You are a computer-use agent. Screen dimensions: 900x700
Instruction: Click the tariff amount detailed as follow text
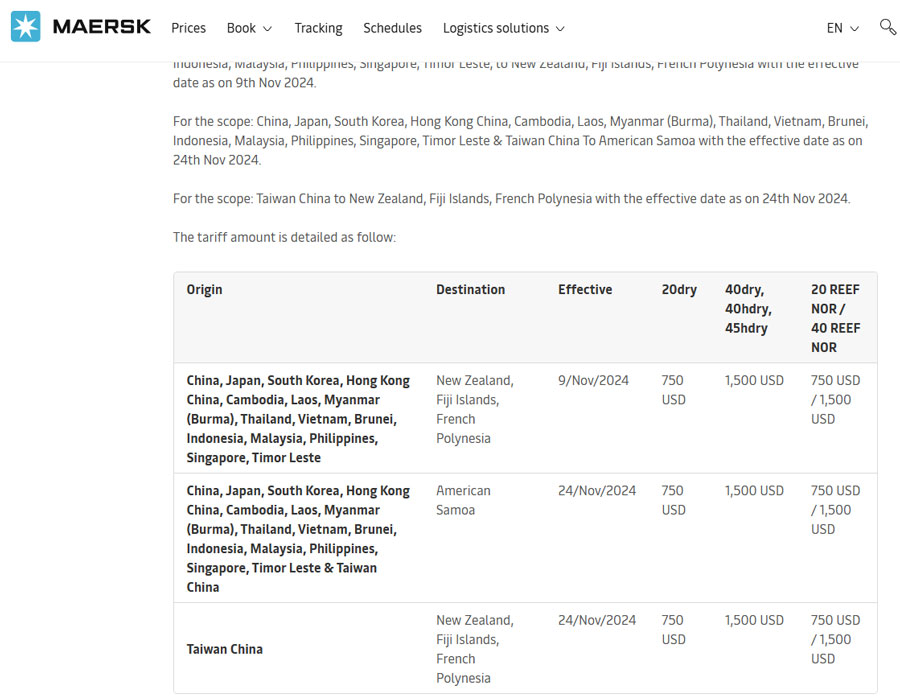(x=284, y=237)
